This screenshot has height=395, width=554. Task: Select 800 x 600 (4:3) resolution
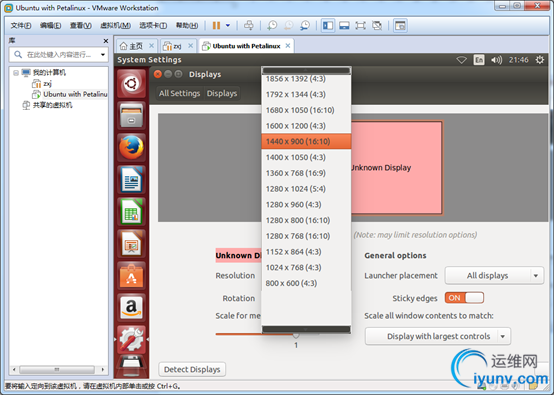click(306, 283)
